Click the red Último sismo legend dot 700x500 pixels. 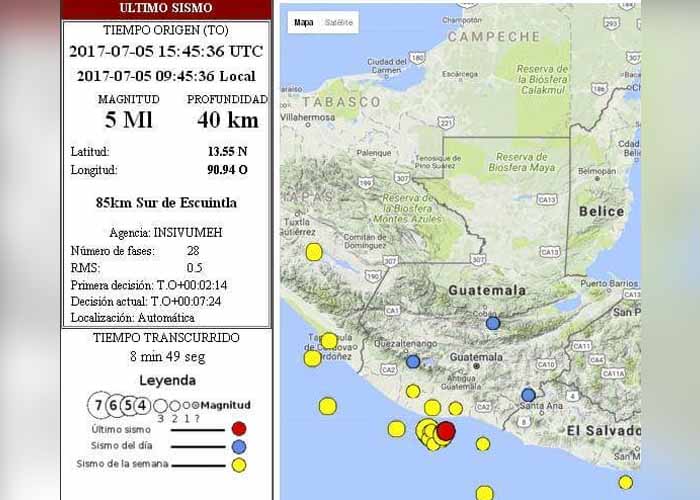click(x=238, y=429)
